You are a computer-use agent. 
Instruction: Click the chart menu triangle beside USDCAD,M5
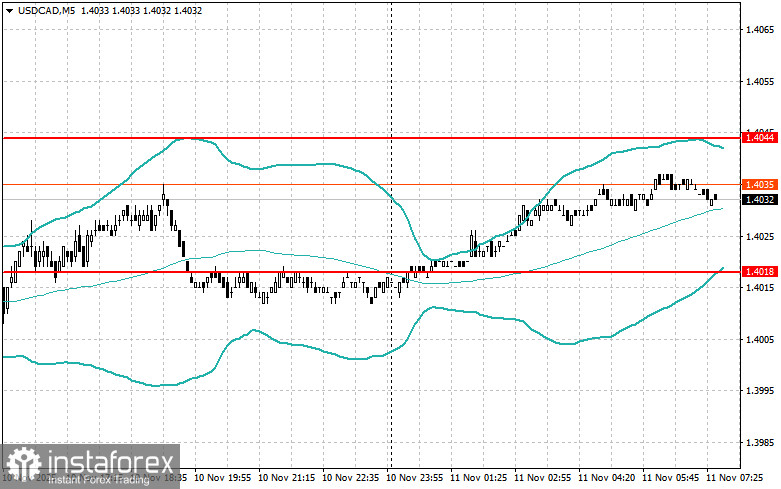(x=9, y=10)
